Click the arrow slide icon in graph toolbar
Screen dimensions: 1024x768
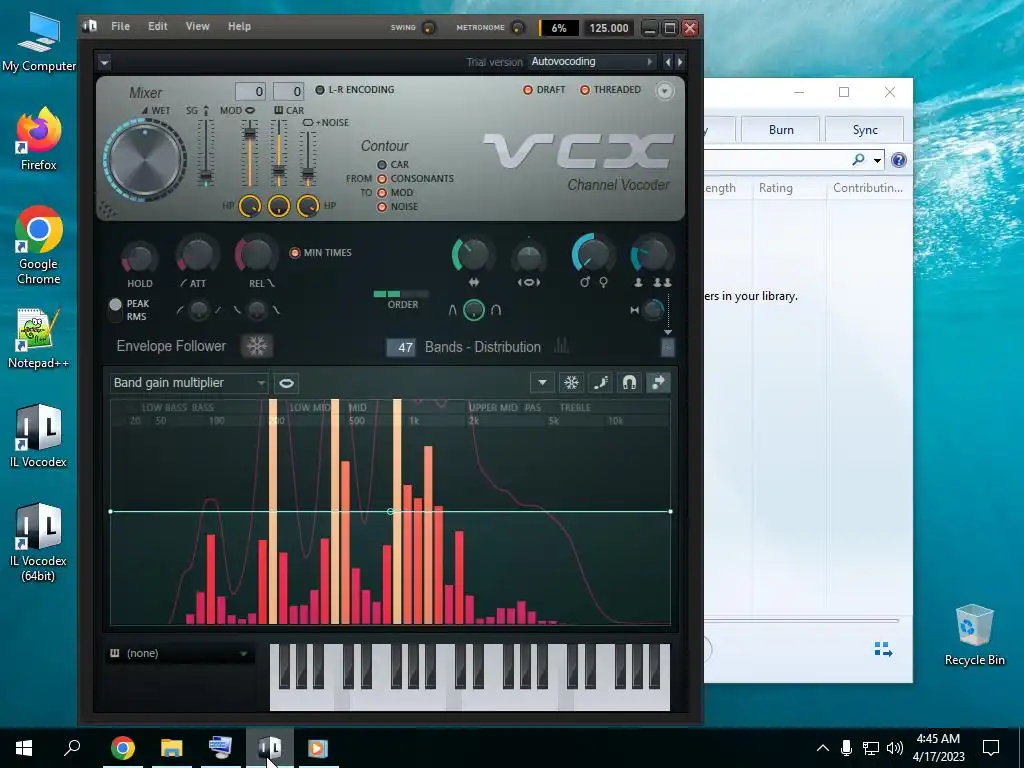(x=658, y=383)
